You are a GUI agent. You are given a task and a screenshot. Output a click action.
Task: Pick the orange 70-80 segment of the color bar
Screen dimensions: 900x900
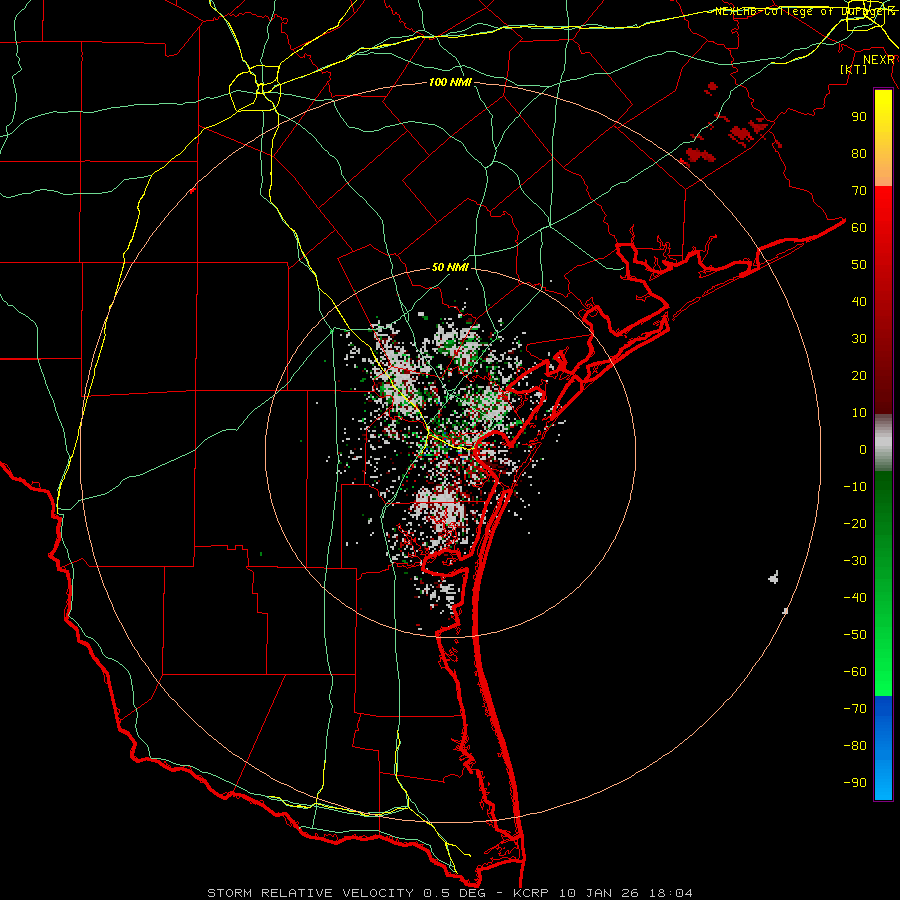(x=883, y=169)
